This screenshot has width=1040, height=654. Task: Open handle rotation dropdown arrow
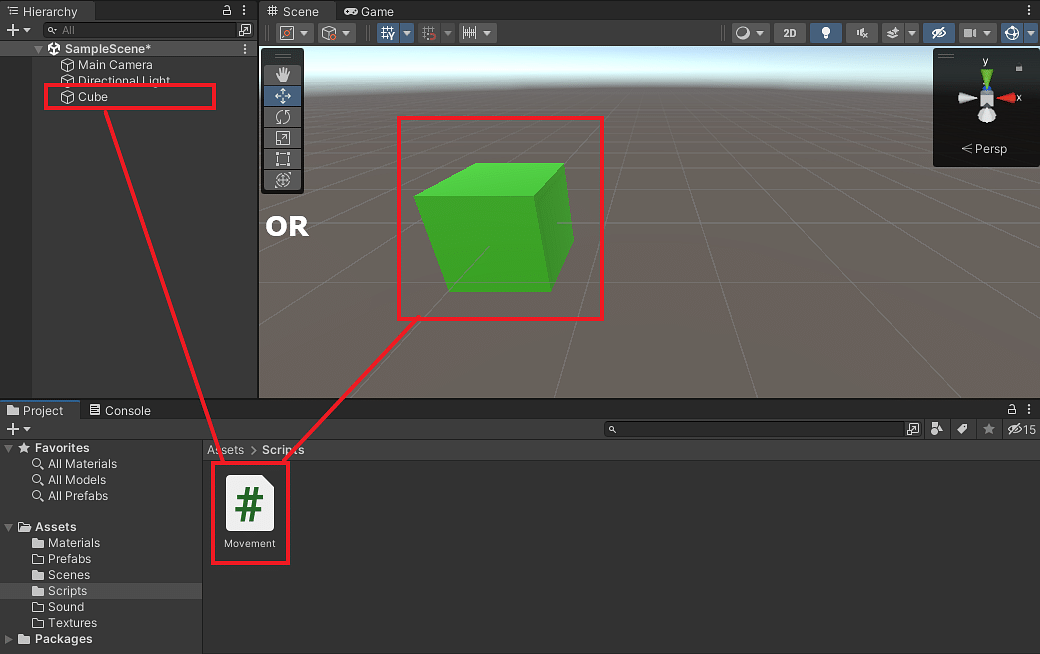tap(346, 33)
